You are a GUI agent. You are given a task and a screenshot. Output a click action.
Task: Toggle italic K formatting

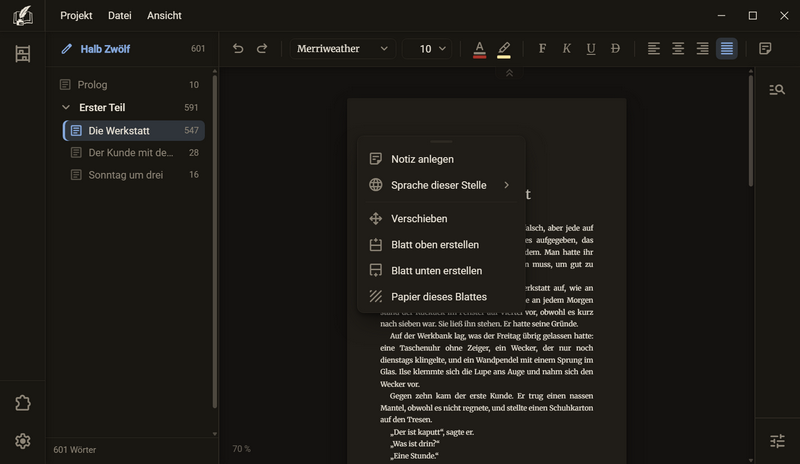[566, 48]
